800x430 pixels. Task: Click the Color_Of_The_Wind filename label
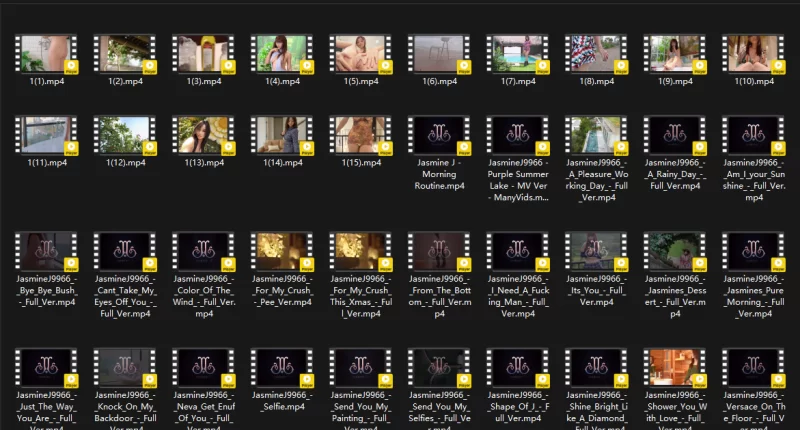pyautogui.click(x=204, y=296)
